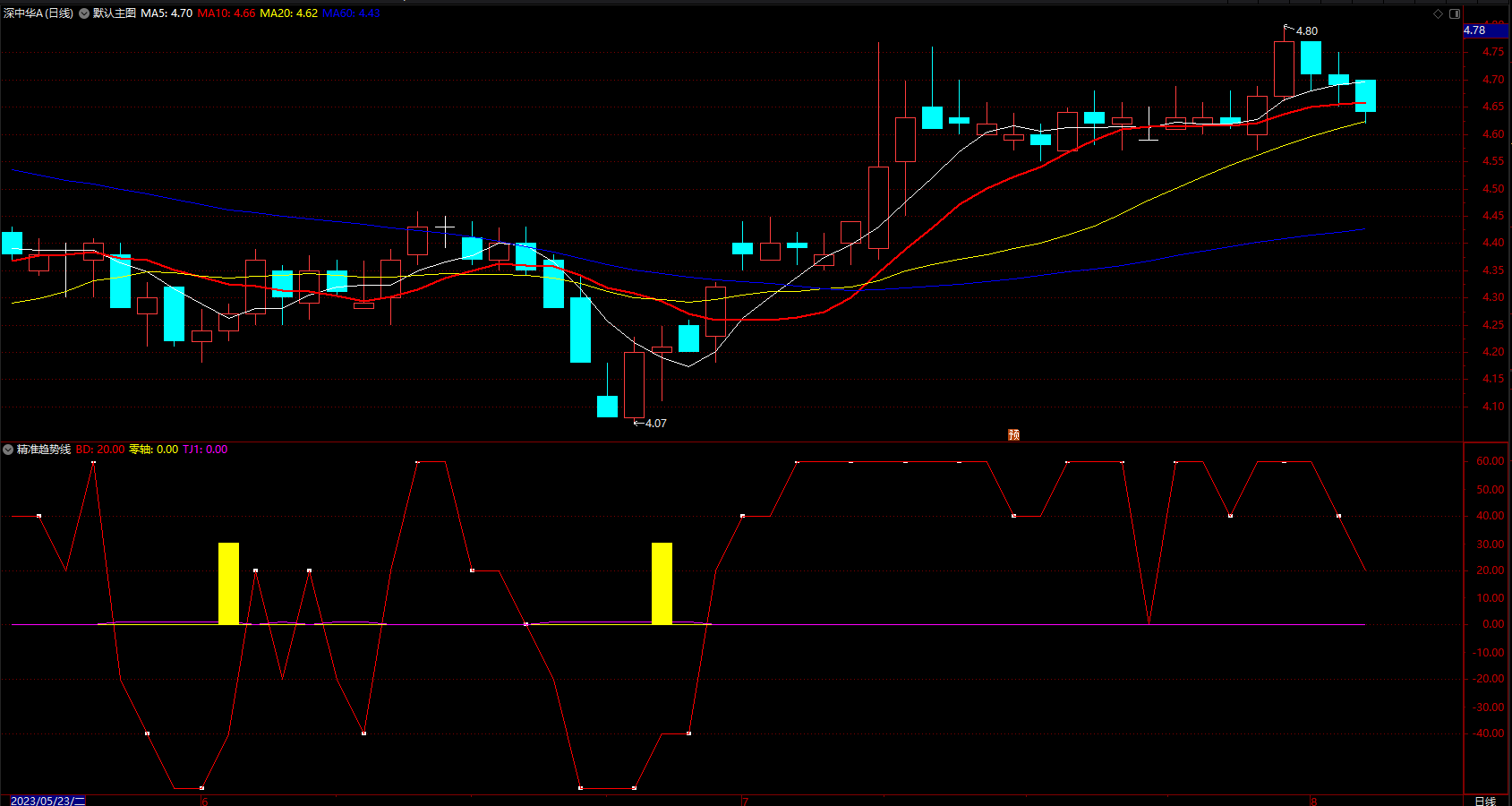Select the 默认主图 indicator label
This screenshot has height=806, width=1512.
pos(115,13)
